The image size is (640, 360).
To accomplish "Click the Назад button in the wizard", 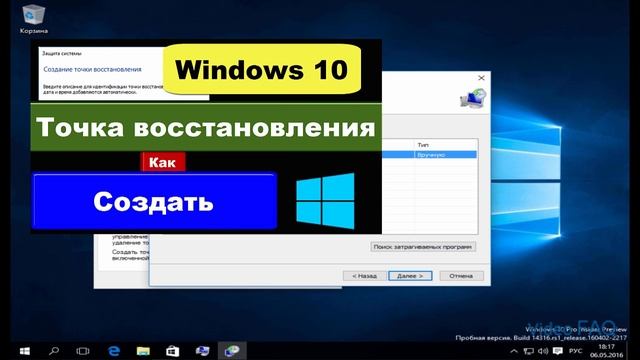I will [x=364, y=276].
